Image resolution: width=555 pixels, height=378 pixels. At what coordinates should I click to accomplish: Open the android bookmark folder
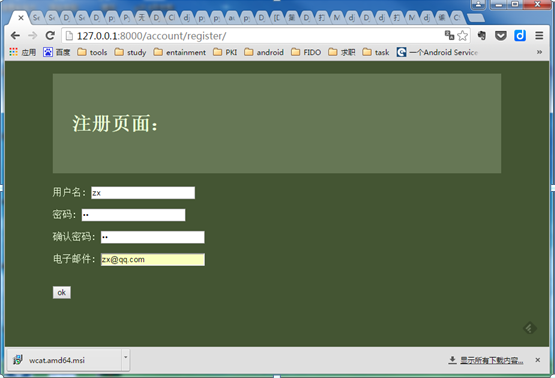(x=264, y=52)
